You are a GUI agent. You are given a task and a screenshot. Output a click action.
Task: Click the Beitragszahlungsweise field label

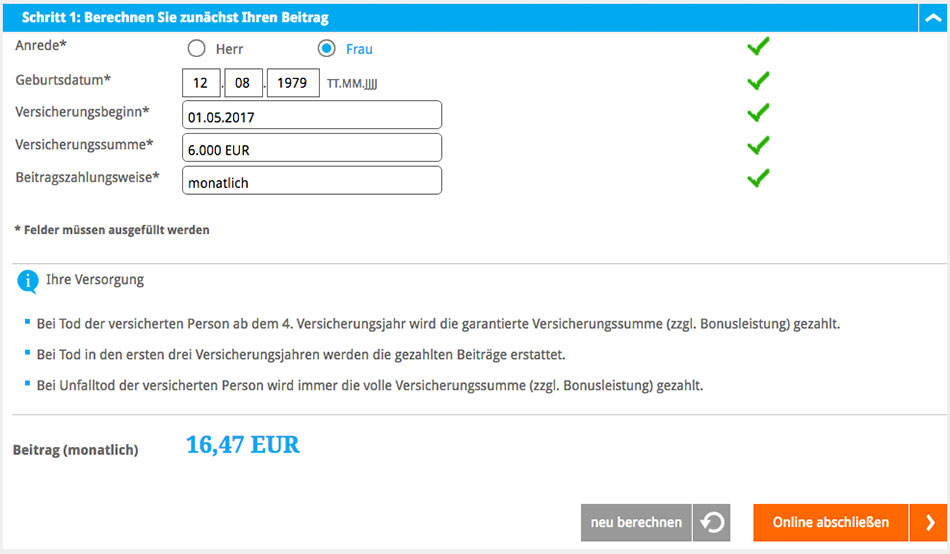87,178
